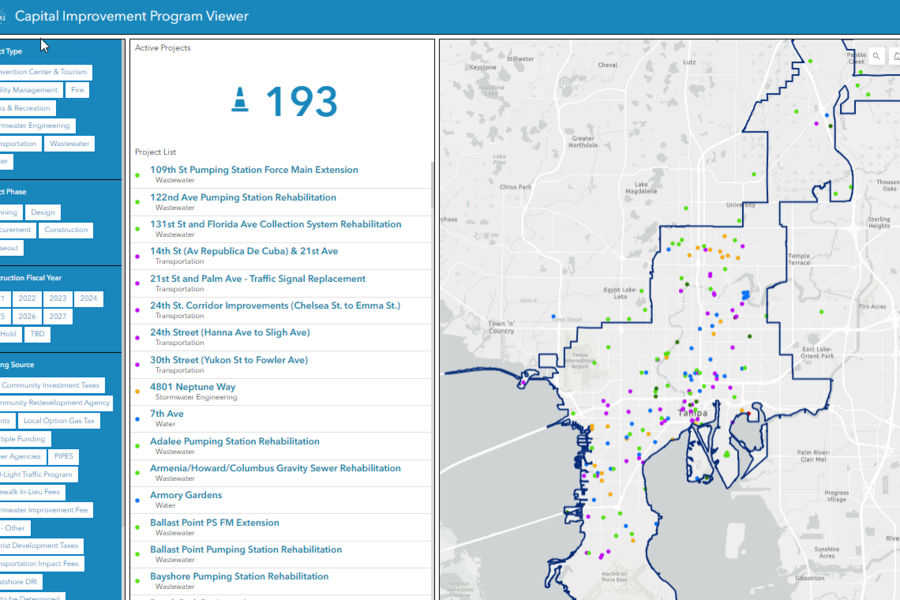
Task: Toggle the Fire project type filter
Action: tap(78, 90)
